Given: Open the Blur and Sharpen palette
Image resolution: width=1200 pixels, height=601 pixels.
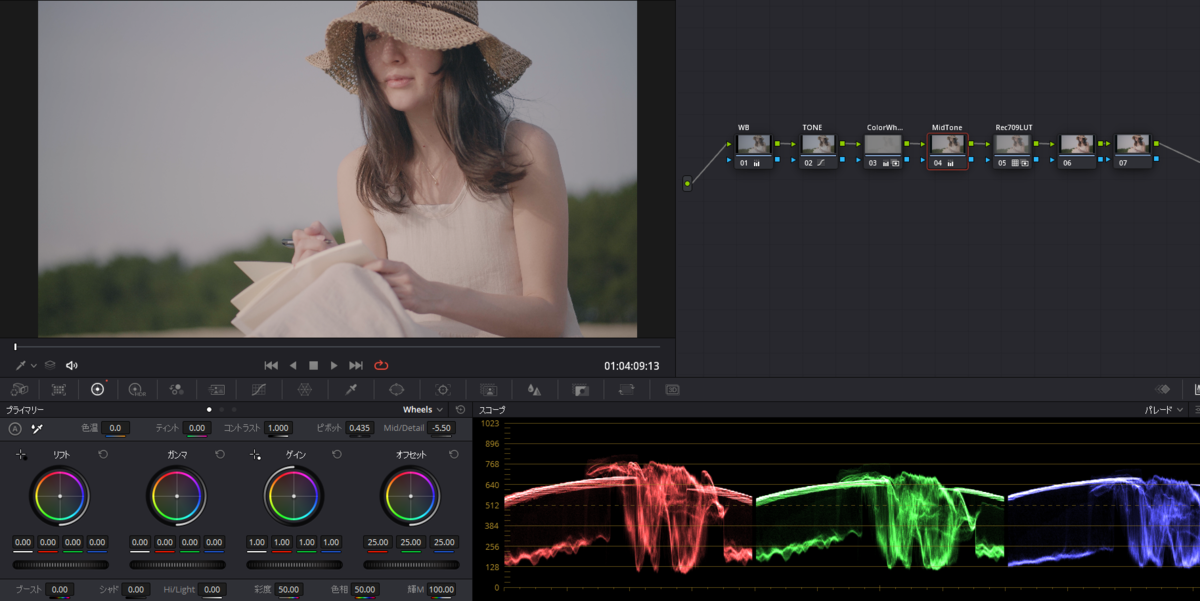Looking at the screenshot, I should (534, 389).
